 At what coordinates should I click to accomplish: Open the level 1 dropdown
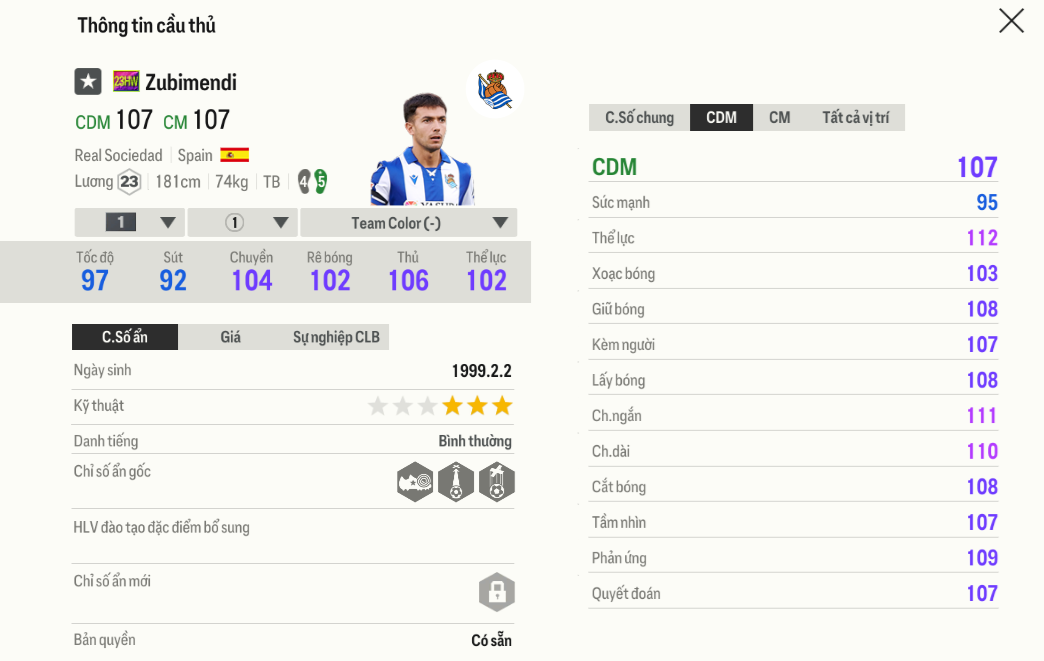click(129, 222)
